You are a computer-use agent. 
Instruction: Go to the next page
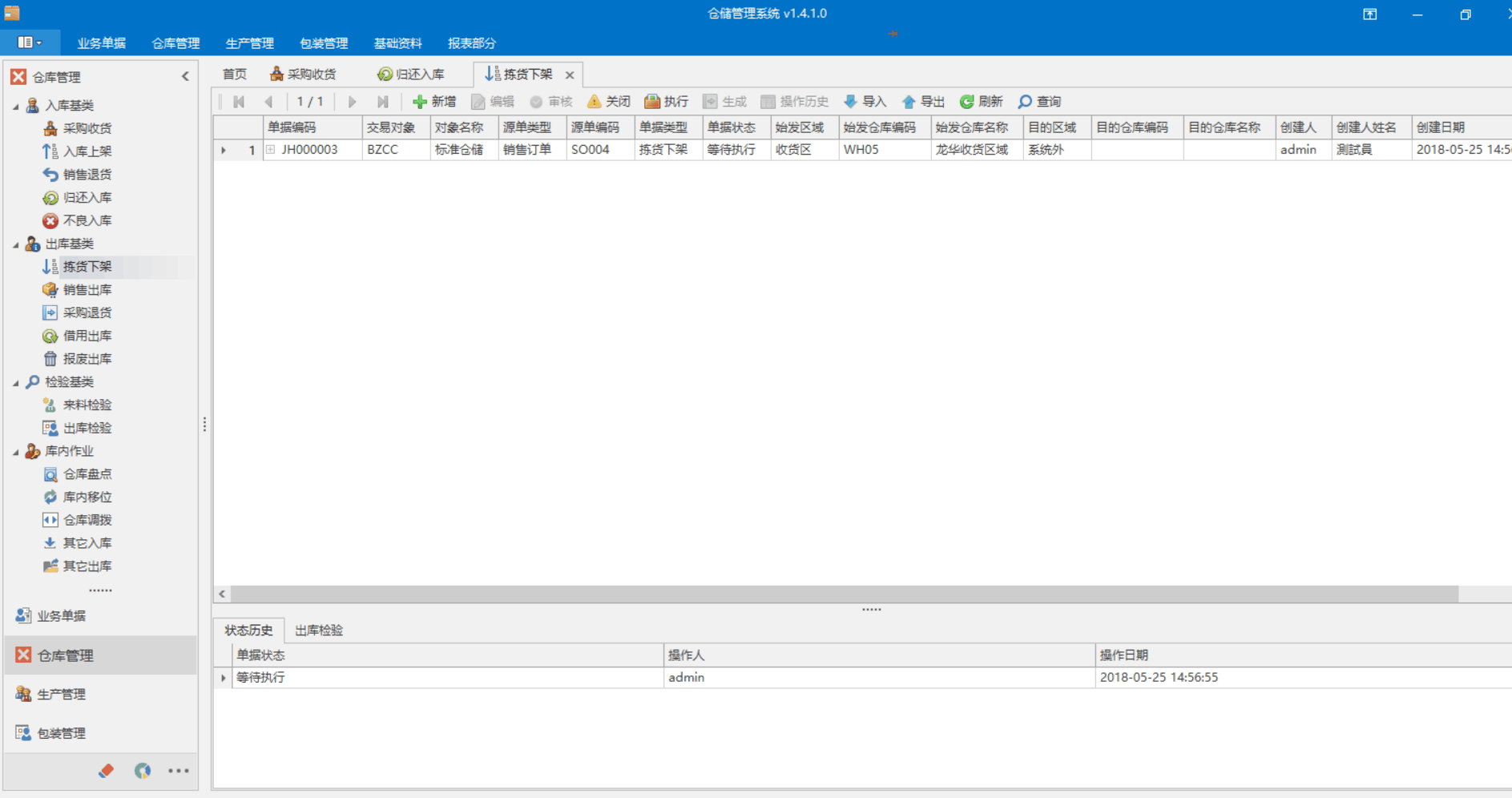pos(352,102)
